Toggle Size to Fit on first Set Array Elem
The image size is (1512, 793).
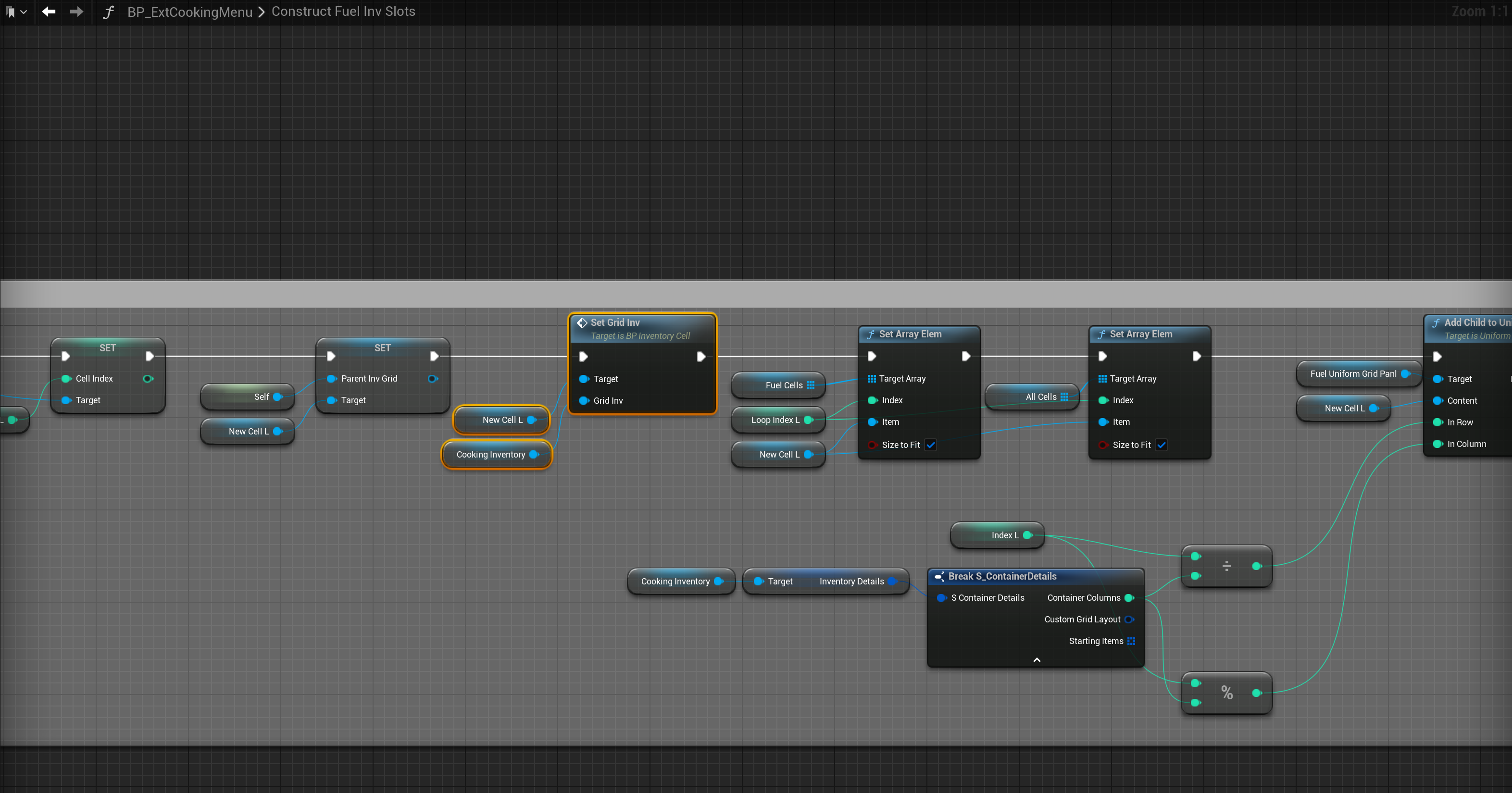[x=930, y=445]
